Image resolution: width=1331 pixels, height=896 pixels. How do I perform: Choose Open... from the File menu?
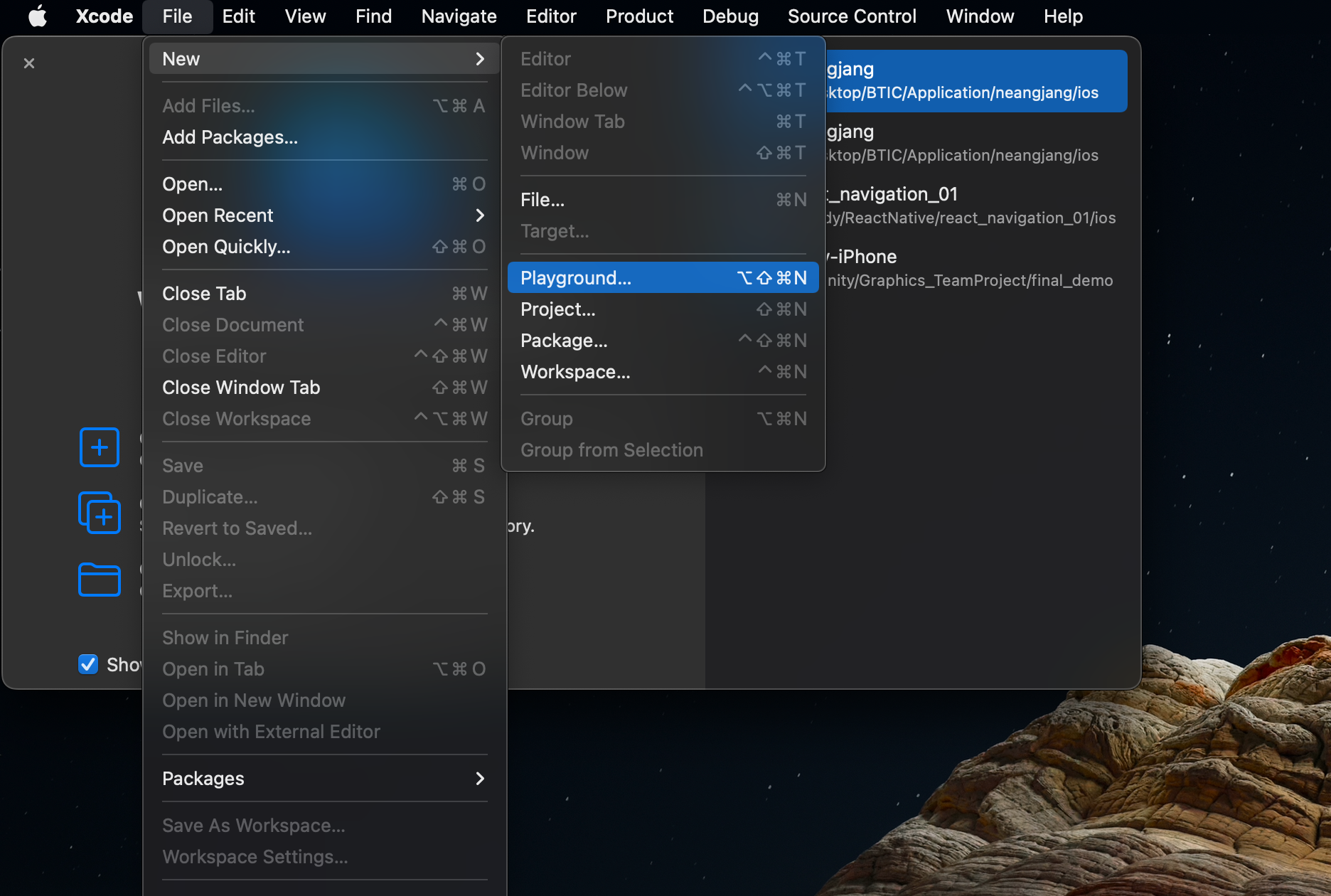[325, 184]
